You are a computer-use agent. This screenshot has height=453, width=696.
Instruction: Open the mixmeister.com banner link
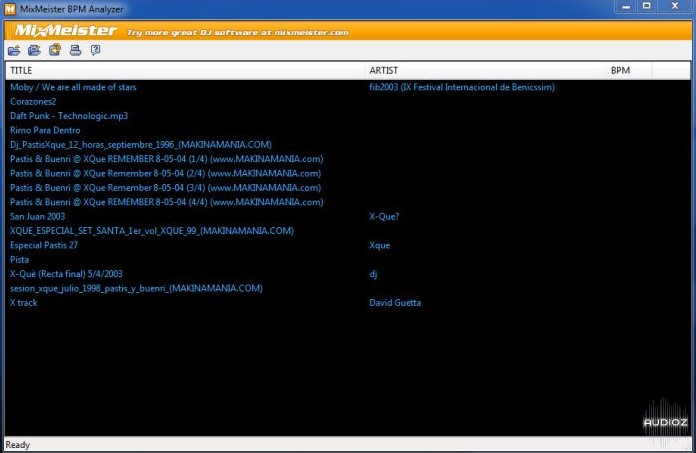coord(237,32)
